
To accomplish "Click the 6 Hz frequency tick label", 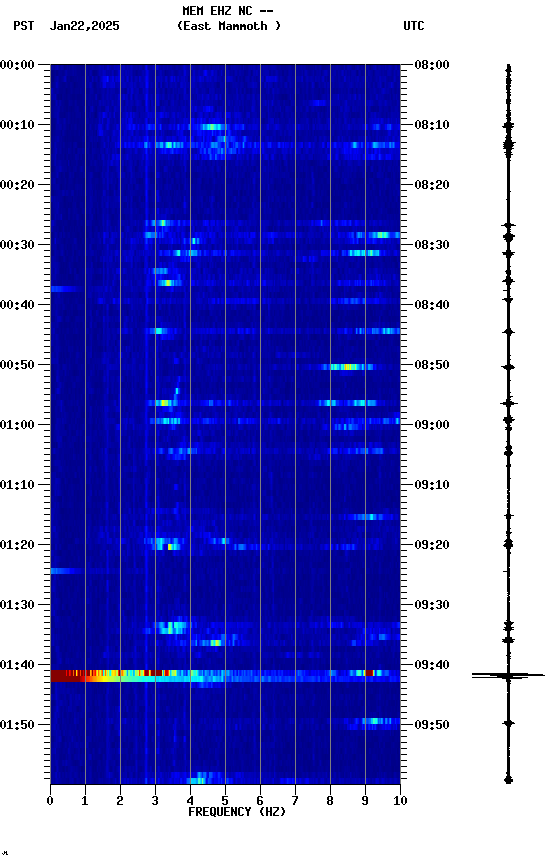I will point(260,801).
